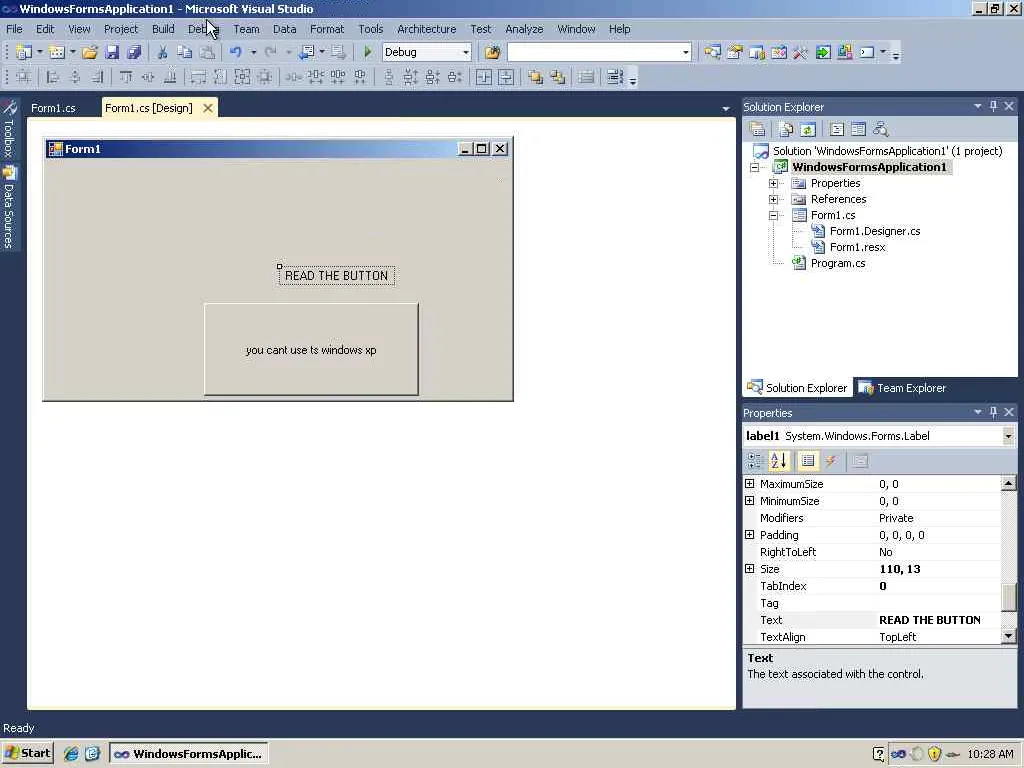Open the Debug configuration dropdown

(466, 52)
